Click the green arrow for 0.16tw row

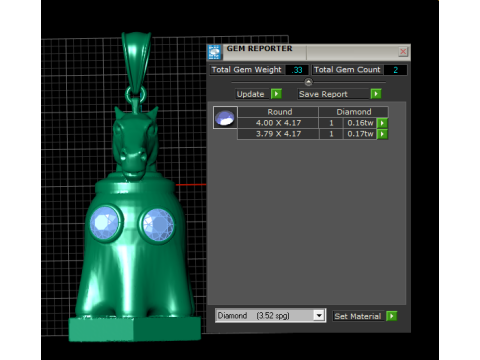pos(382,123)
